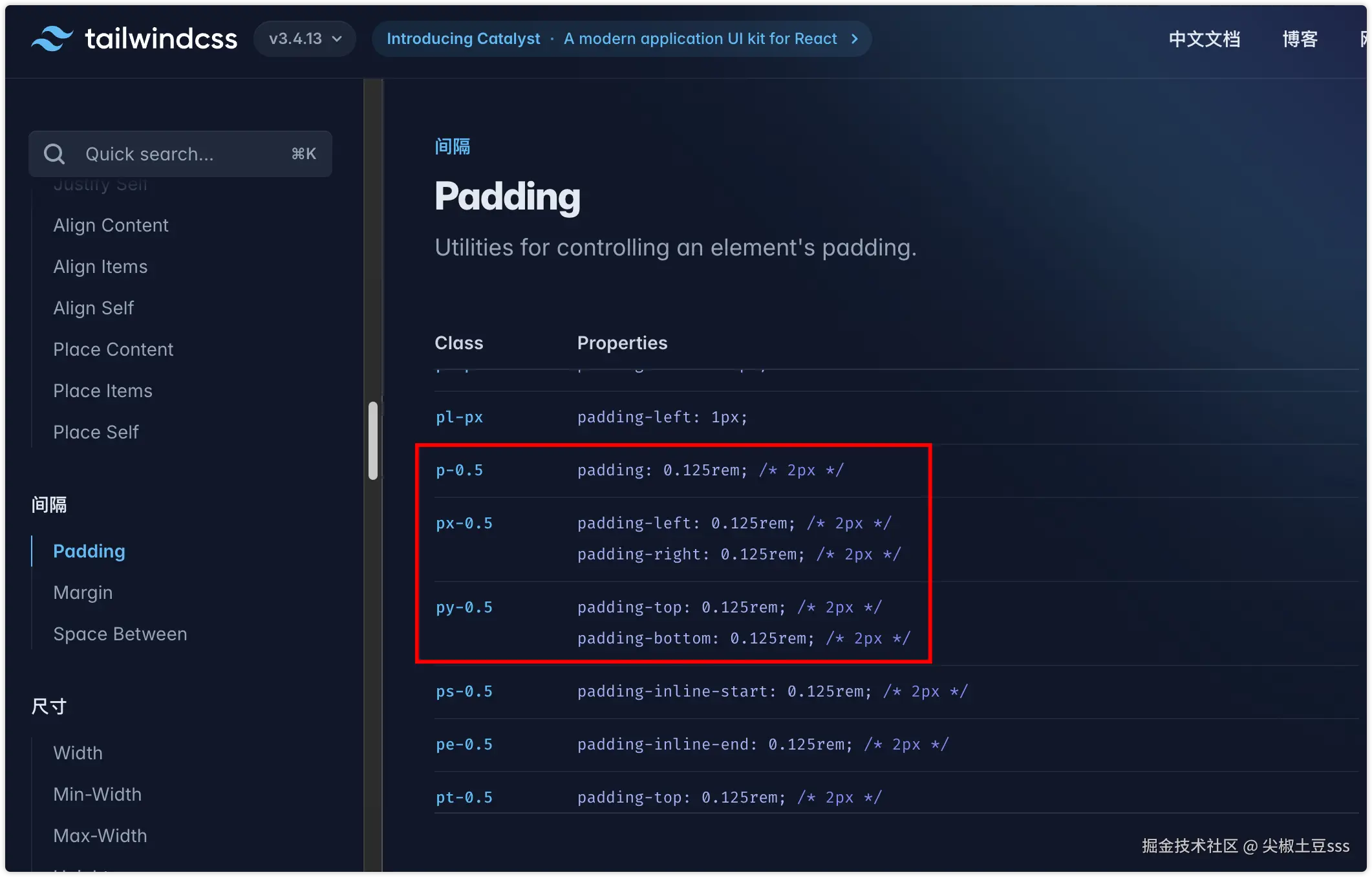Click the Tailwind CSS wave logo icon
This screenshot has width=1372, height=877.
[x=52, y=39]
